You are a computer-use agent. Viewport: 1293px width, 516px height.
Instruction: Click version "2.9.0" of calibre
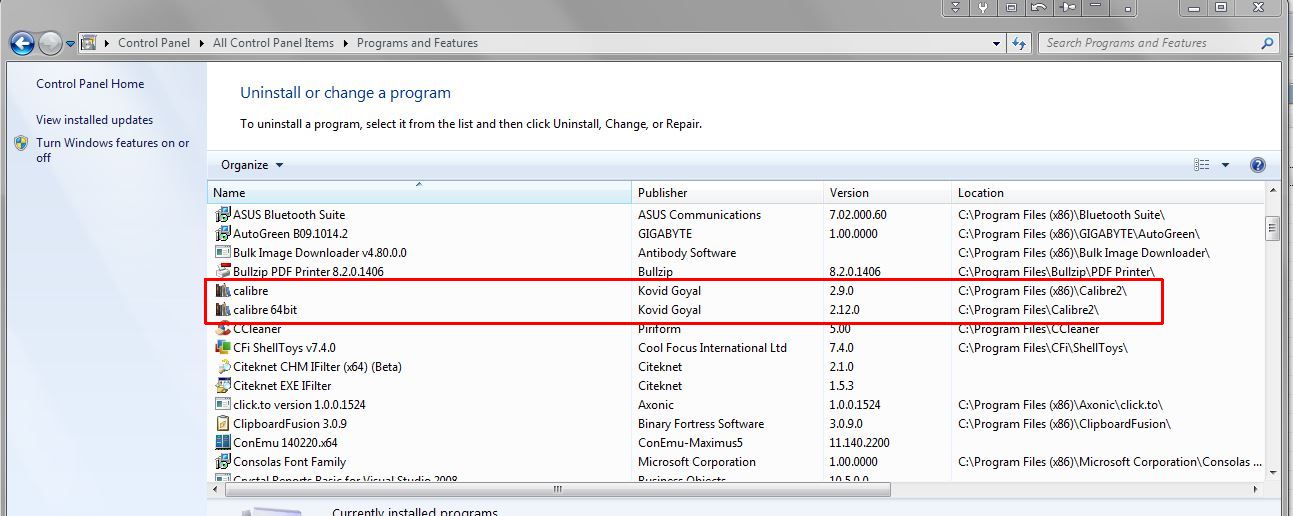[843, 291]
